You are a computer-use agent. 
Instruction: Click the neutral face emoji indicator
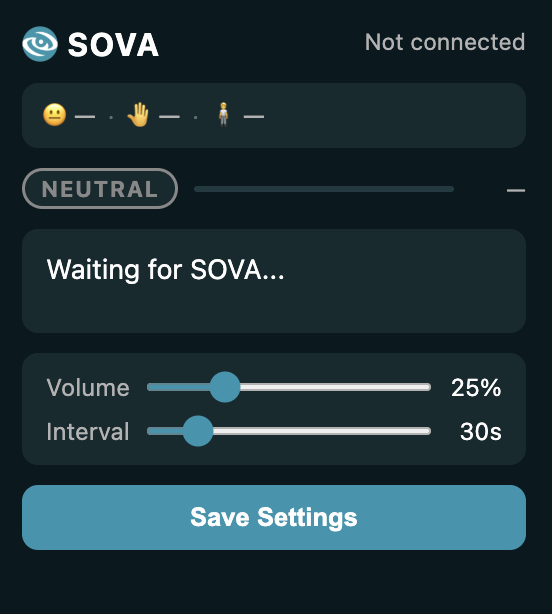click(54, 115)
